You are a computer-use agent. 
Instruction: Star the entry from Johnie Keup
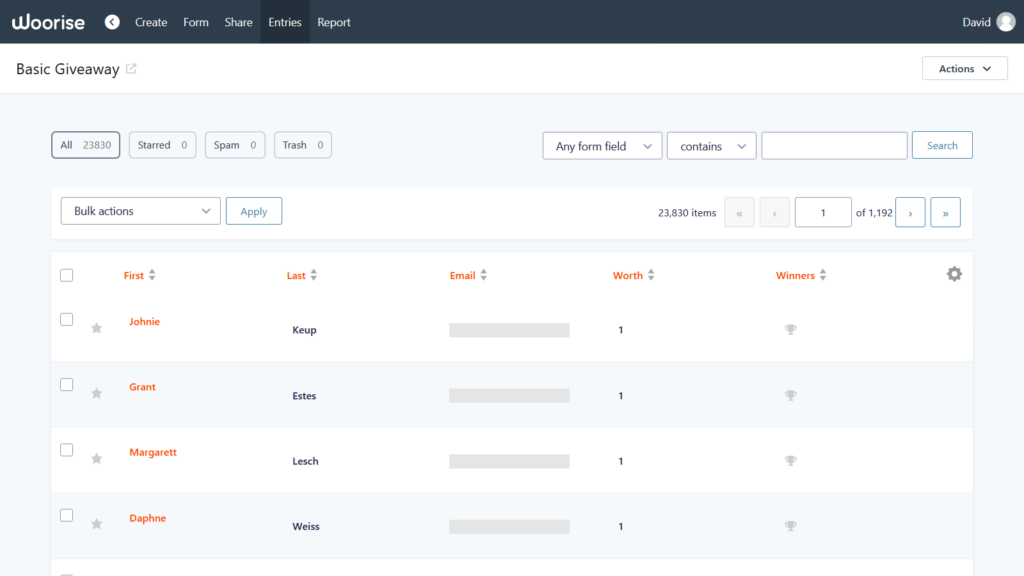[96, 328]
